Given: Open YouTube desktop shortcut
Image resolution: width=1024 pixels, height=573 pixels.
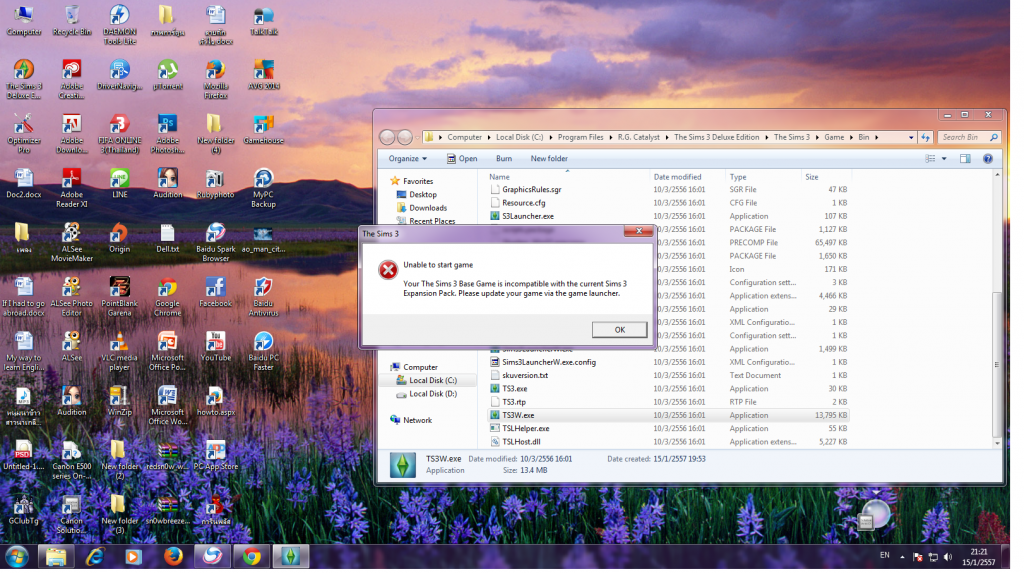Looking at the screenshot, I should click(216, 347).
